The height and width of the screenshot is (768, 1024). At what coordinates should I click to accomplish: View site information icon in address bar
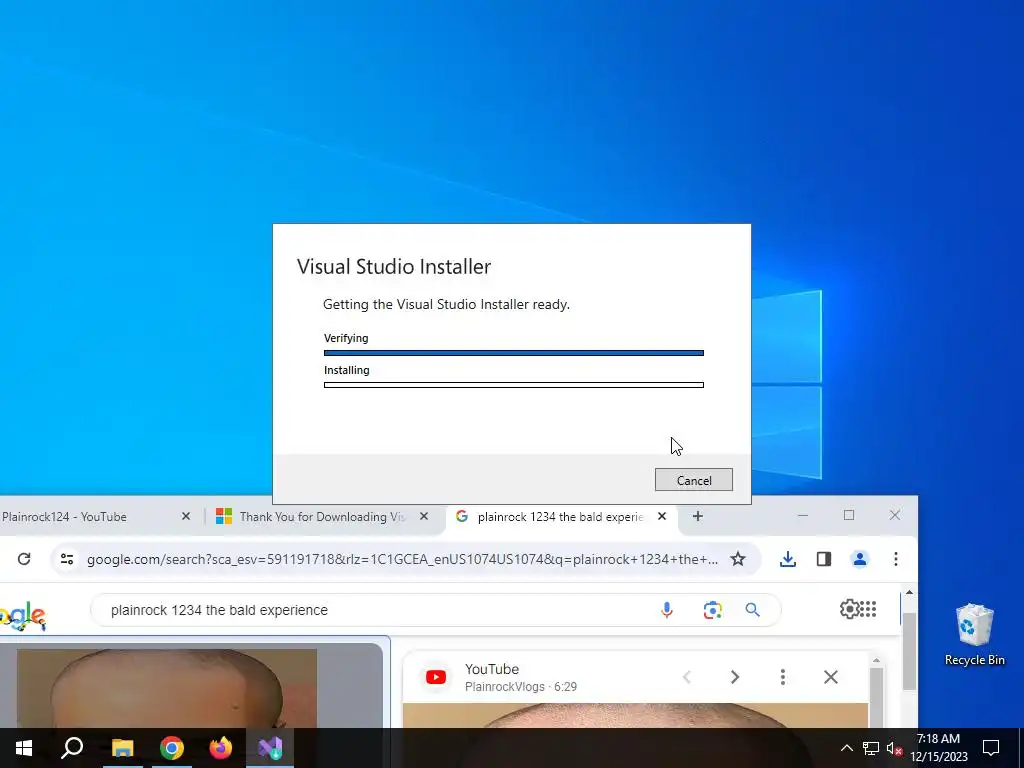click(x=67, y=559)
